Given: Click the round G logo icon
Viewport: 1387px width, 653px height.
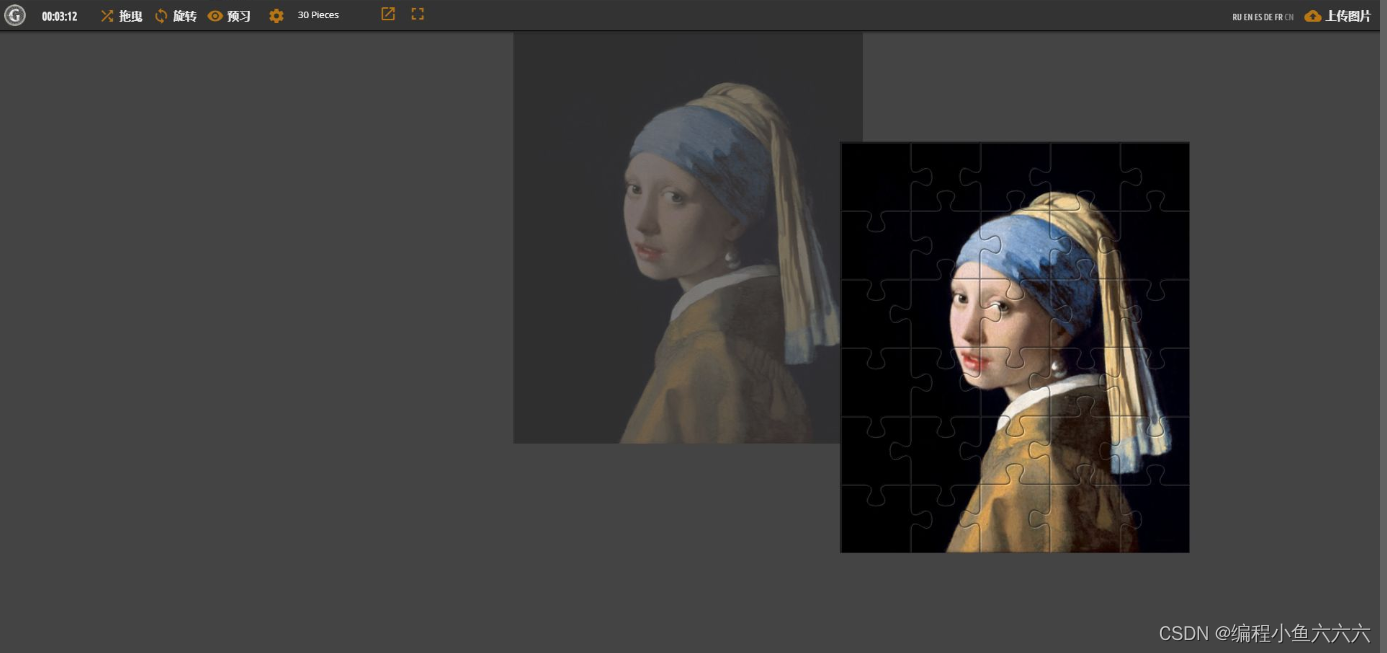Looking at the screenshot, I should pos(14,15).
